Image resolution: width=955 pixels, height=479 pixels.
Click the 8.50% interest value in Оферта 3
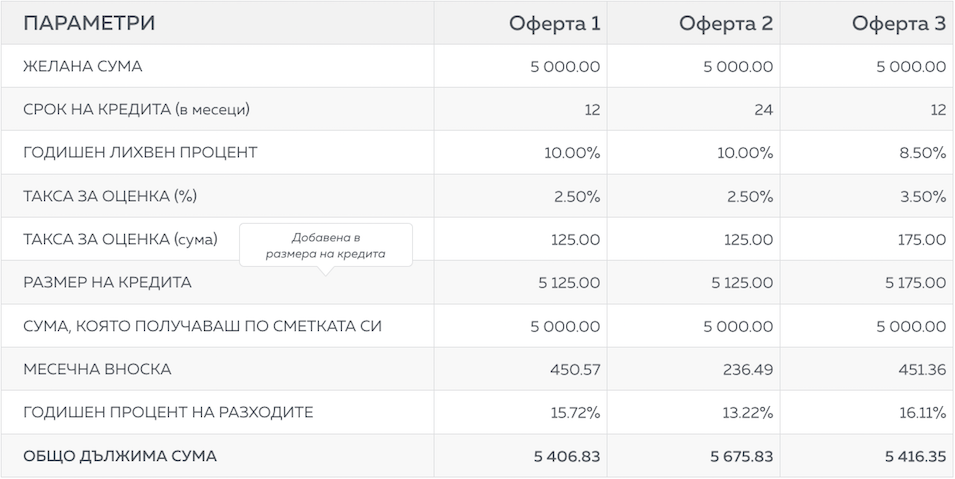pyautogui.click(x=923, y=153)
